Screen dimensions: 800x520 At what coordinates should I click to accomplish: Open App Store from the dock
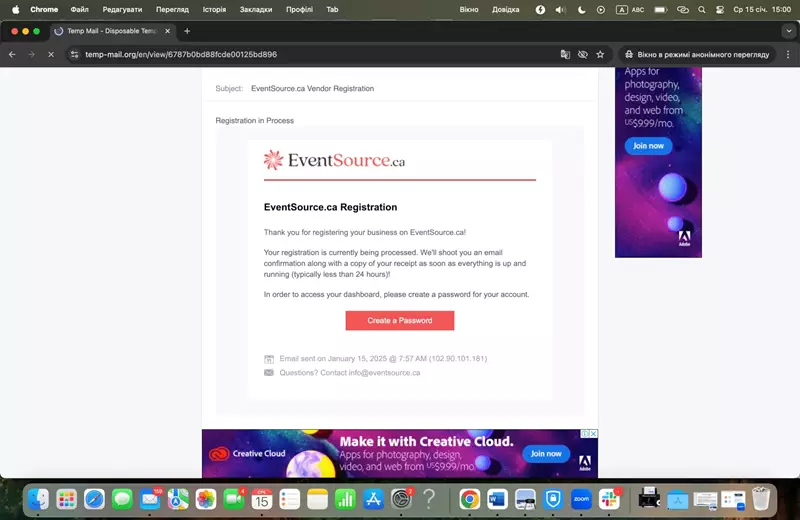373,499
